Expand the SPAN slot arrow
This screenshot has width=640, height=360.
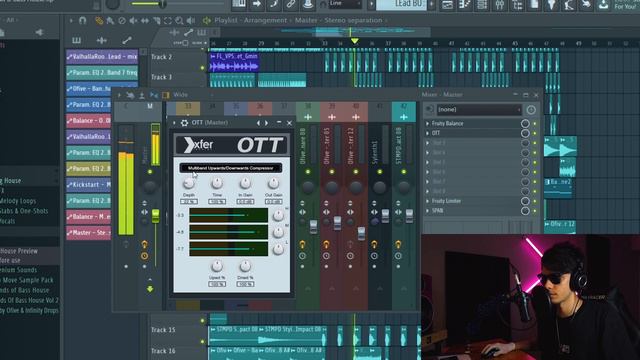pyautogui.click(x=427, y=211)
